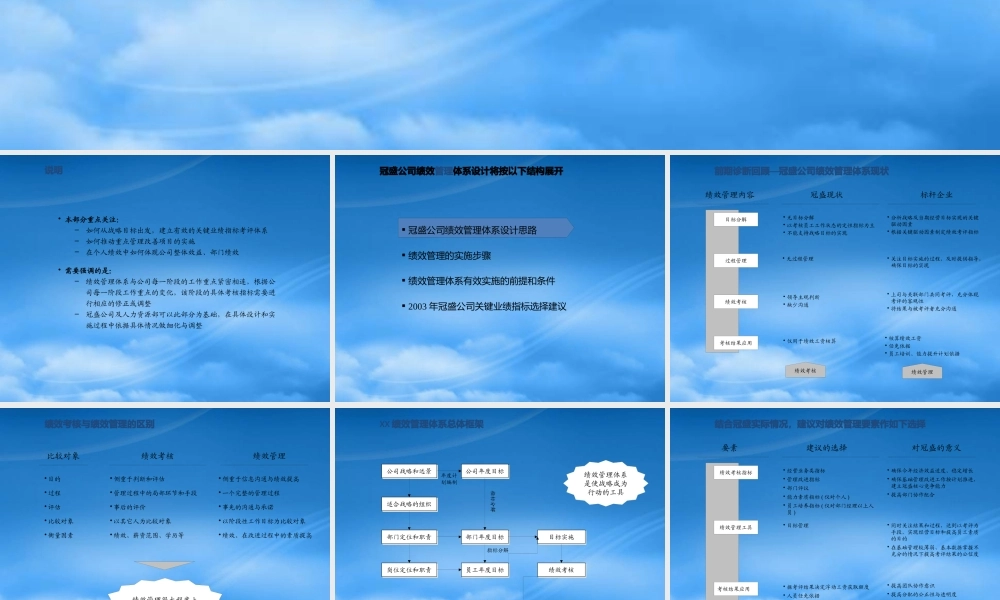
Task: Click the row label '过程'
Action: [54, 493]
